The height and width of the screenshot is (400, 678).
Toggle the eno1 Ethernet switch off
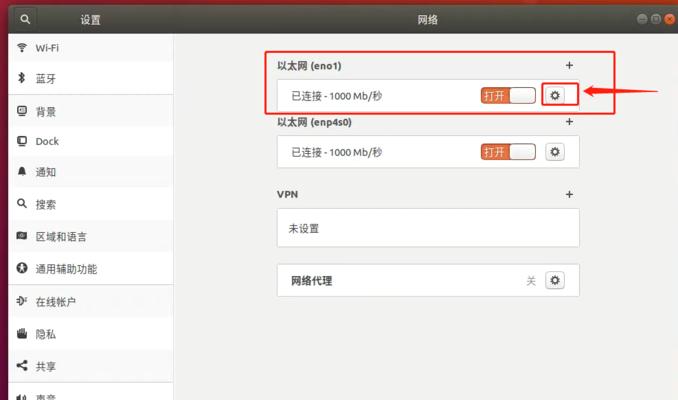(508, 96)
